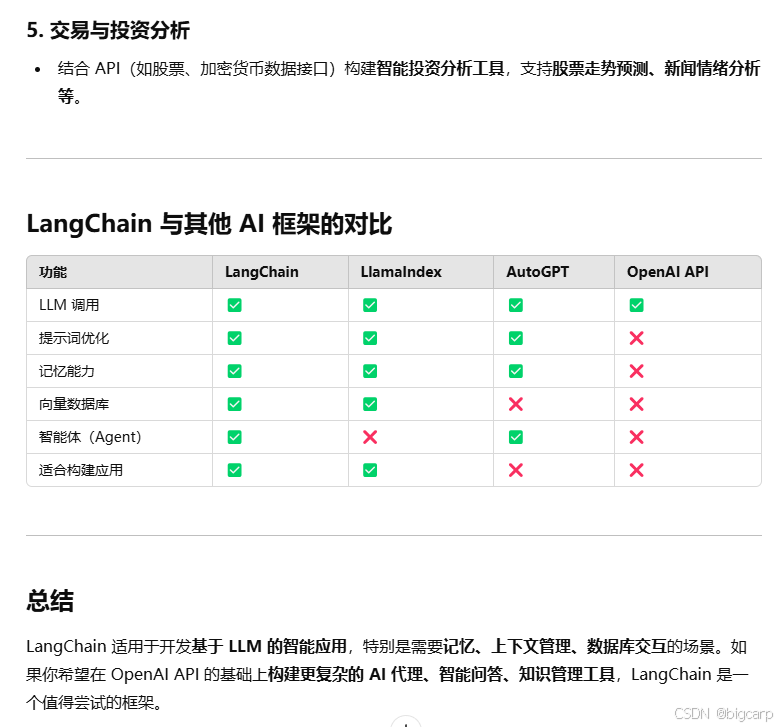Select the AutoGPT checkmark for 提示词优化
Viewport: 781px width, 727px height.
pyautogui.click(x=516, y=338)
